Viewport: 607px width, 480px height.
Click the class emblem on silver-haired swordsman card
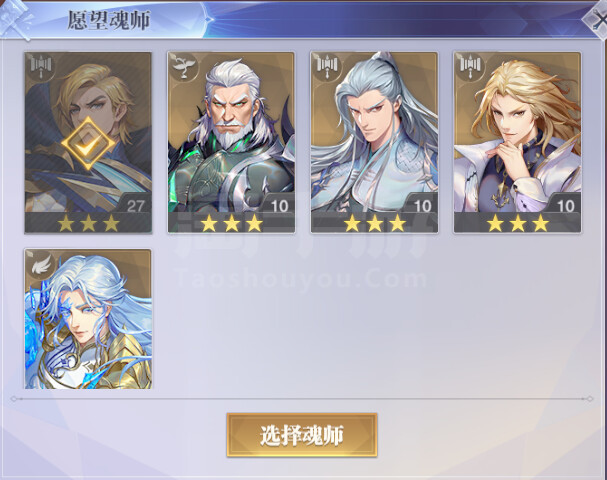tap(327, 67)
